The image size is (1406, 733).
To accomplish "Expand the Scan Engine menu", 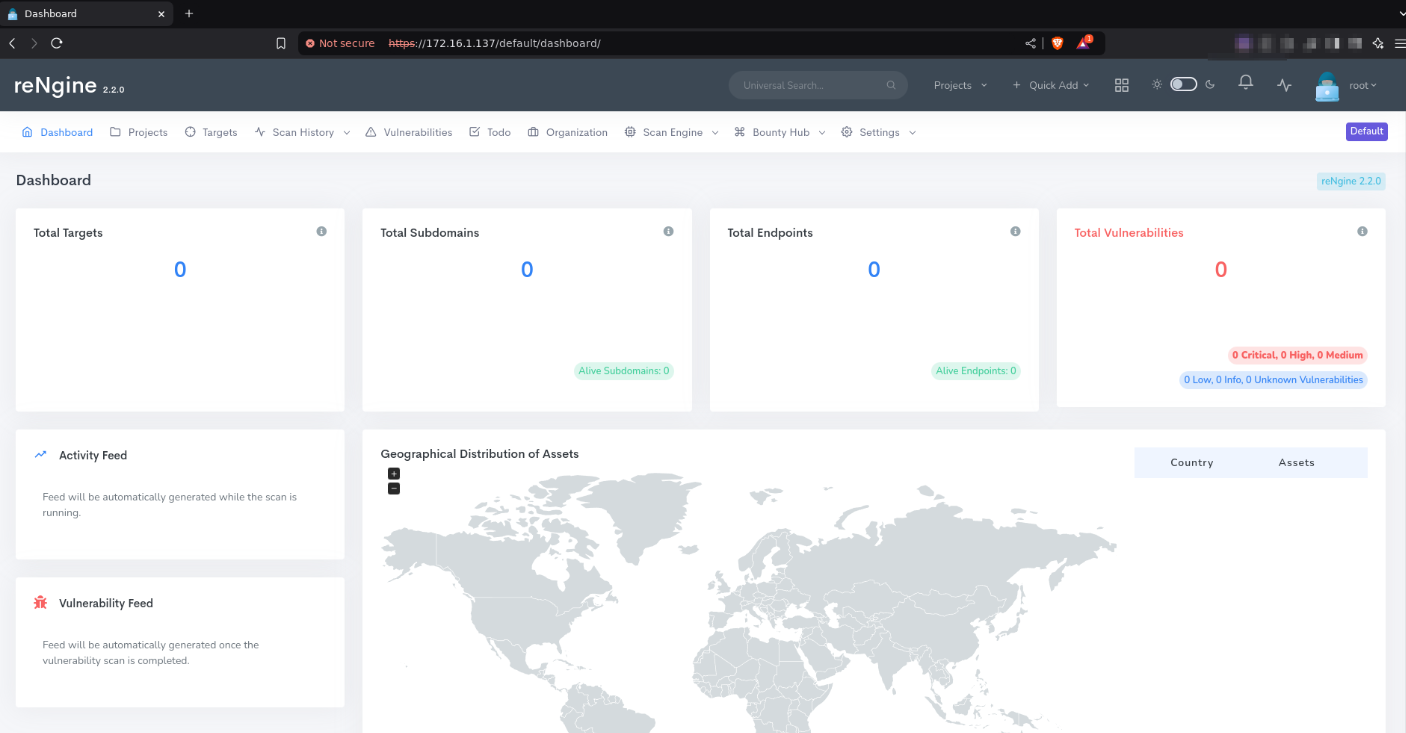I will pyautogui.click(x=672, y=132).
